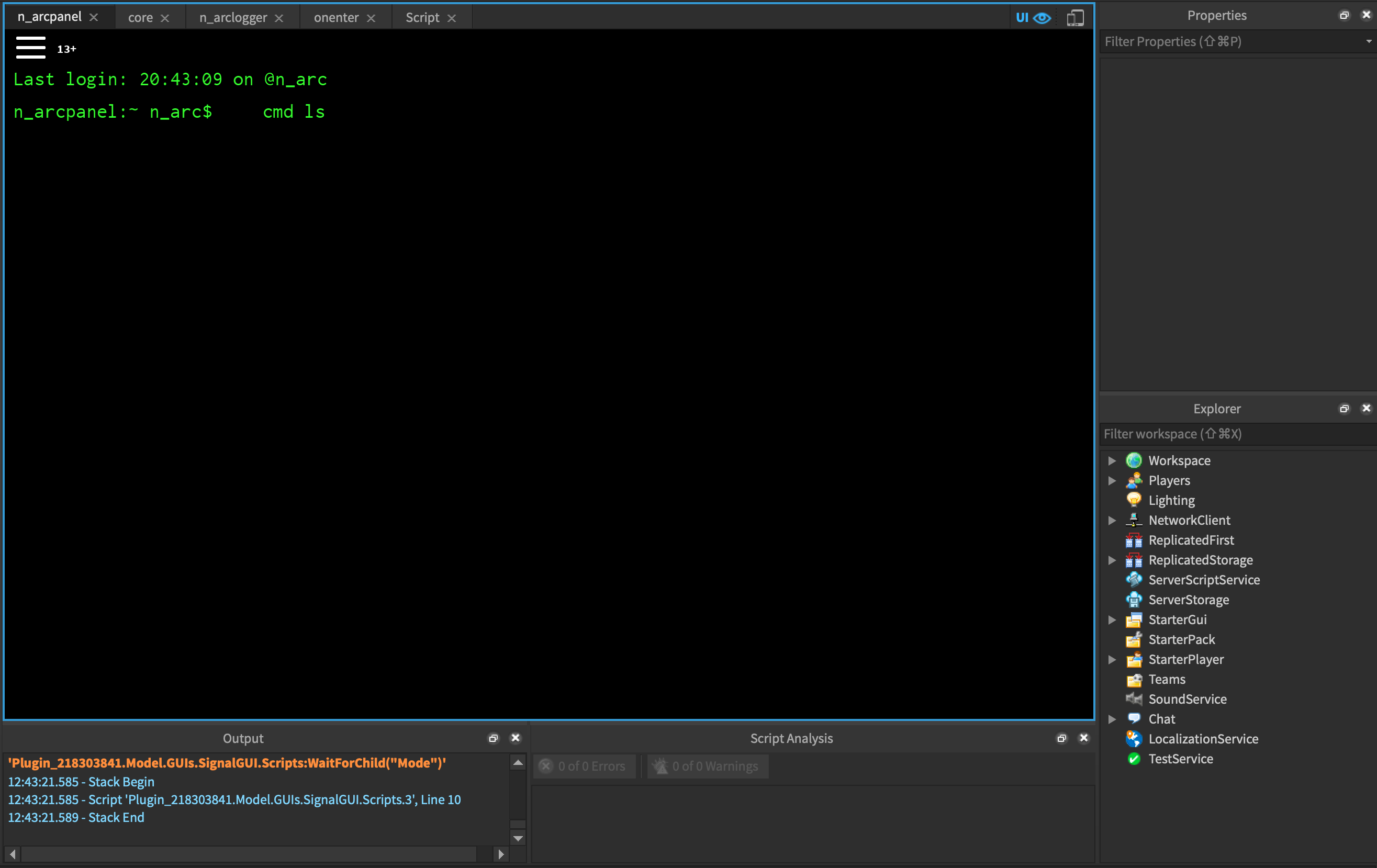Click the 'Stack Begin' output line
Image resolution: width=1377 pixels, height=868 pixels.
81,782
